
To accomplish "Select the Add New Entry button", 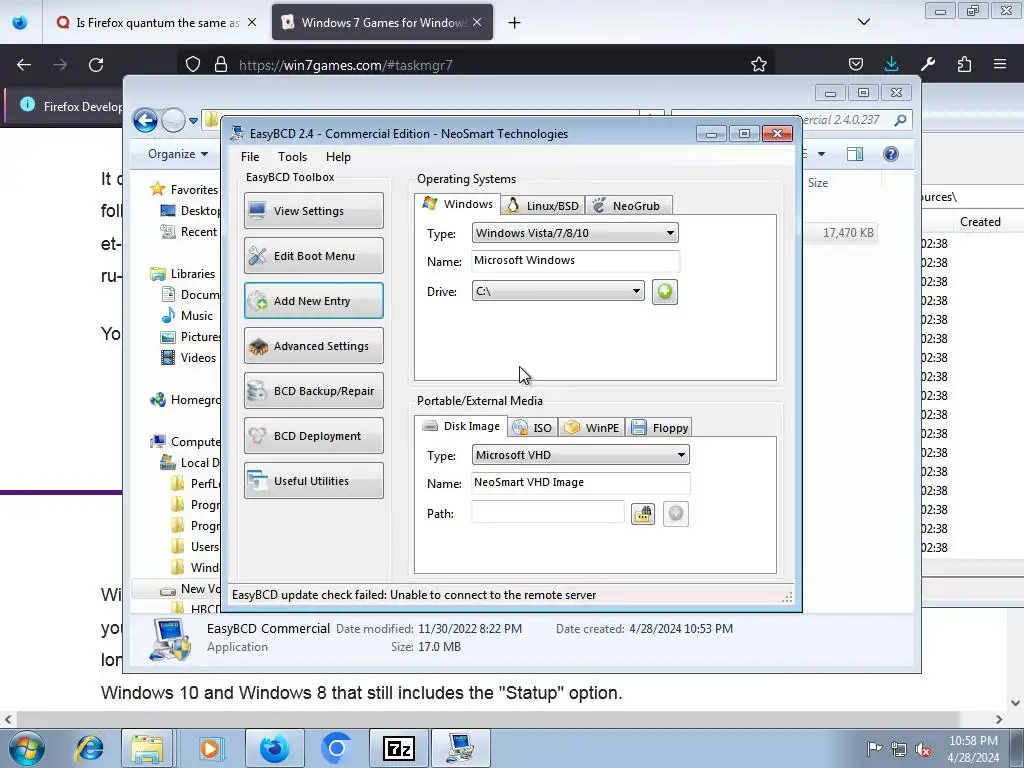I will click(x=313, y=300).
